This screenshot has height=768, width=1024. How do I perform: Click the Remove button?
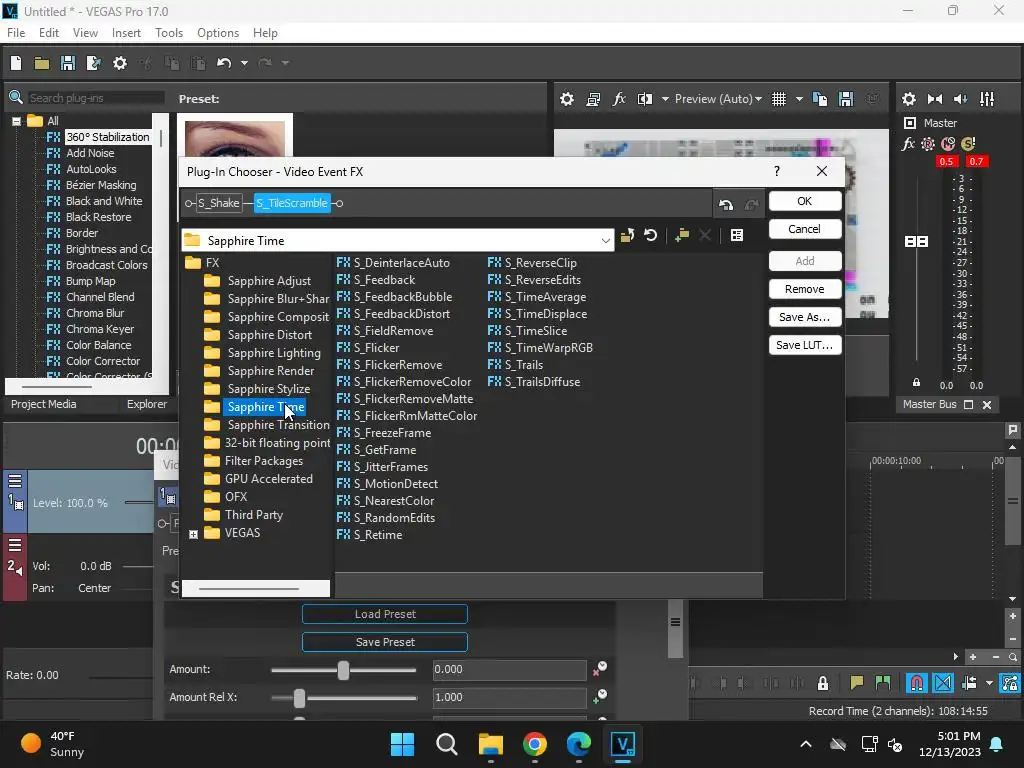805,289
